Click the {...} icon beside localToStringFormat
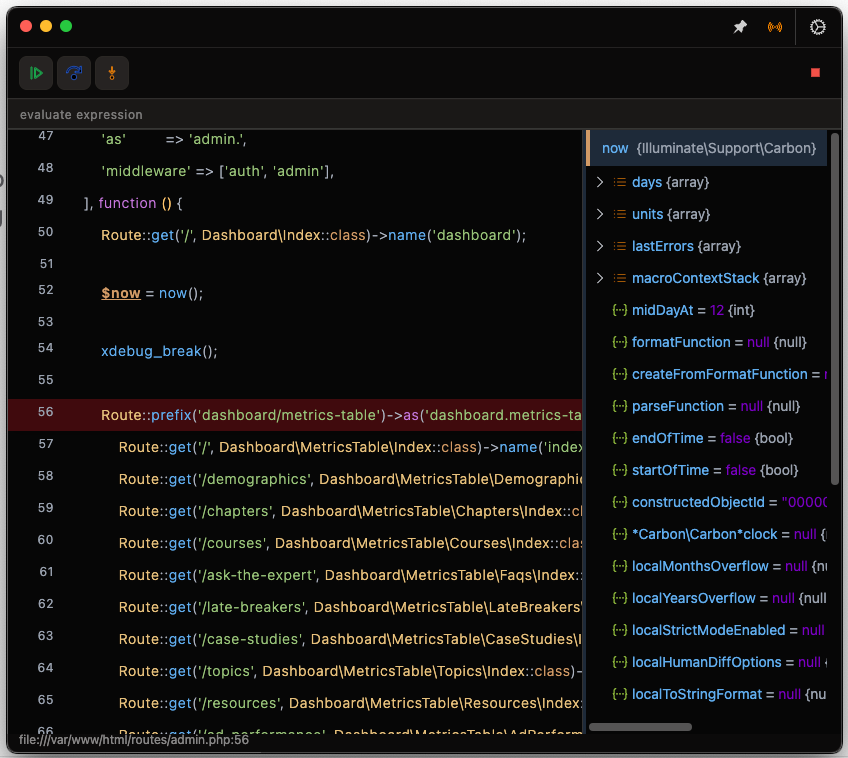Viewport: 848px width, 758px height. point(619,694)
